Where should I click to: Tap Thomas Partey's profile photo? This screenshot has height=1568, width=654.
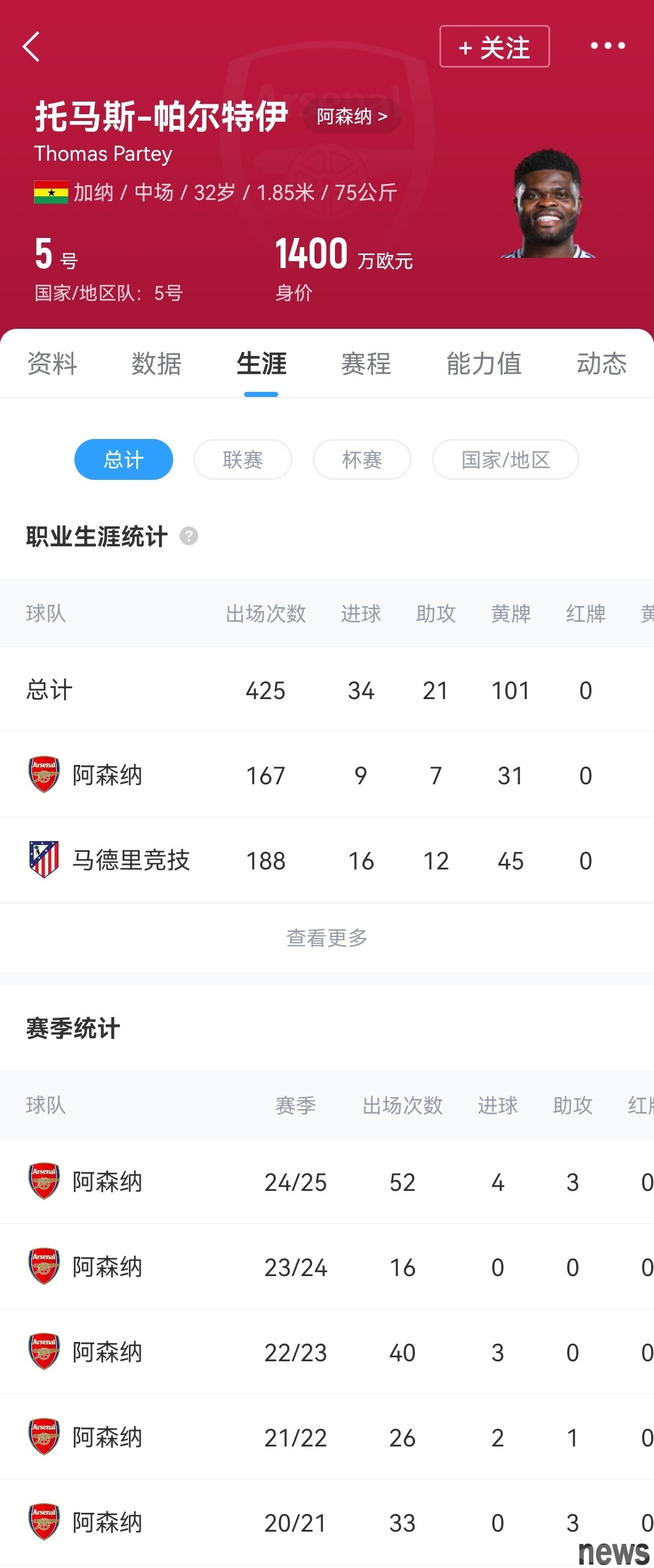[x=547, y=203]
